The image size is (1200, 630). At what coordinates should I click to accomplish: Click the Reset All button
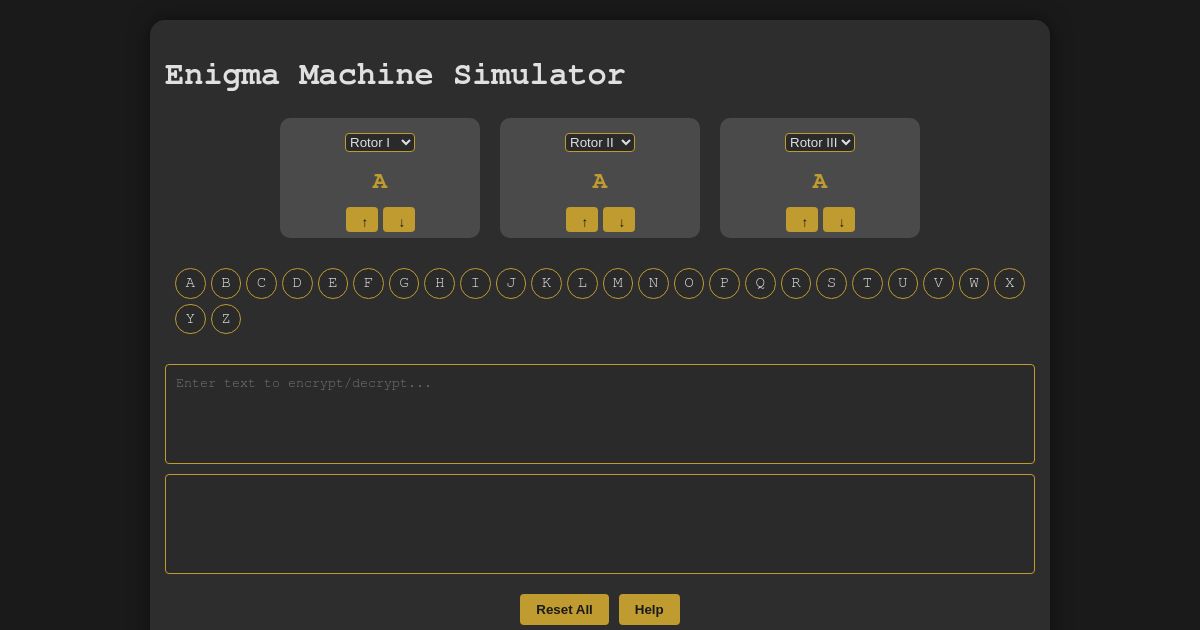coord(564,609)
